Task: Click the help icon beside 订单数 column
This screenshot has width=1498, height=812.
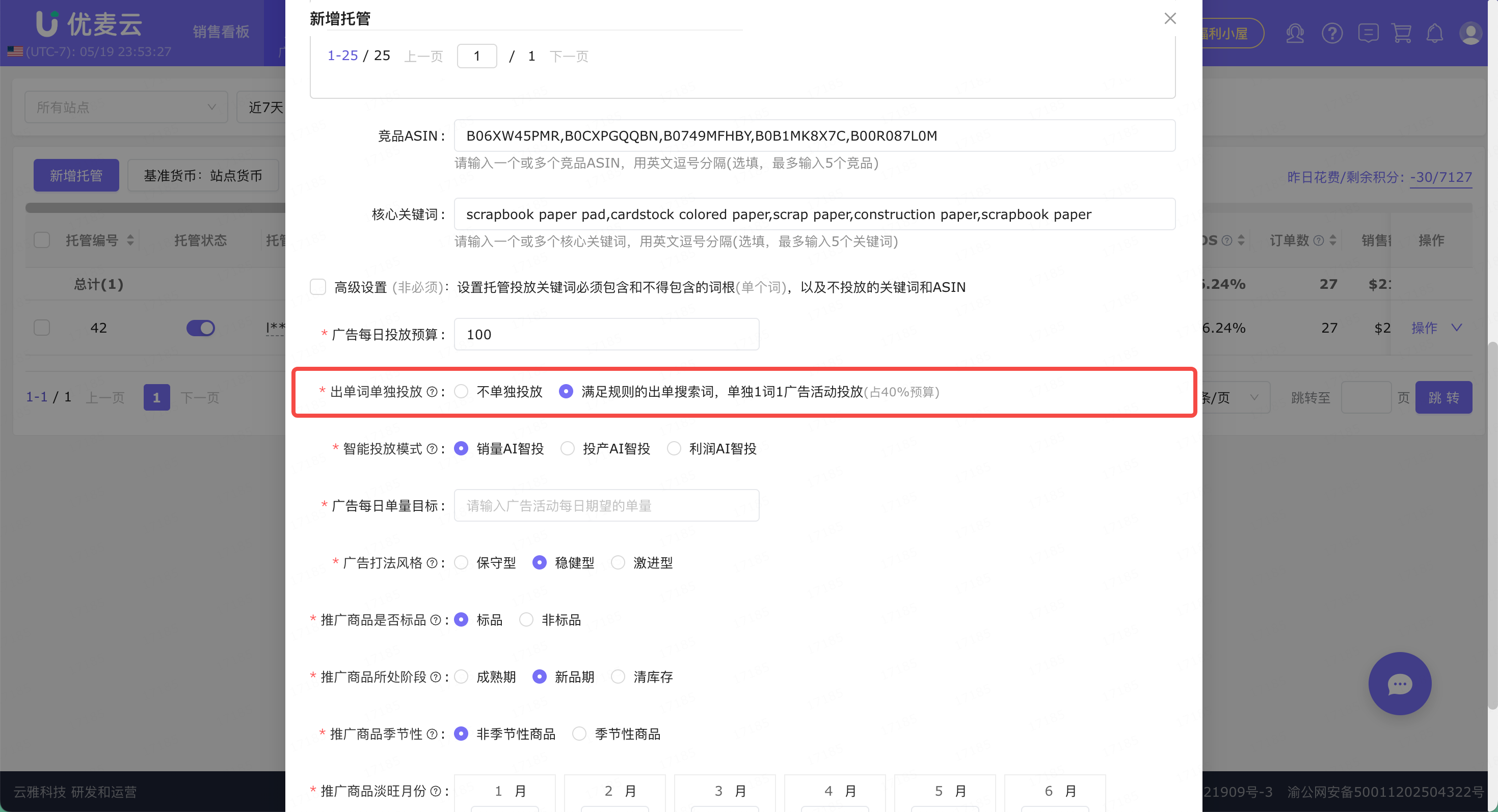Action: [1318, 240]
